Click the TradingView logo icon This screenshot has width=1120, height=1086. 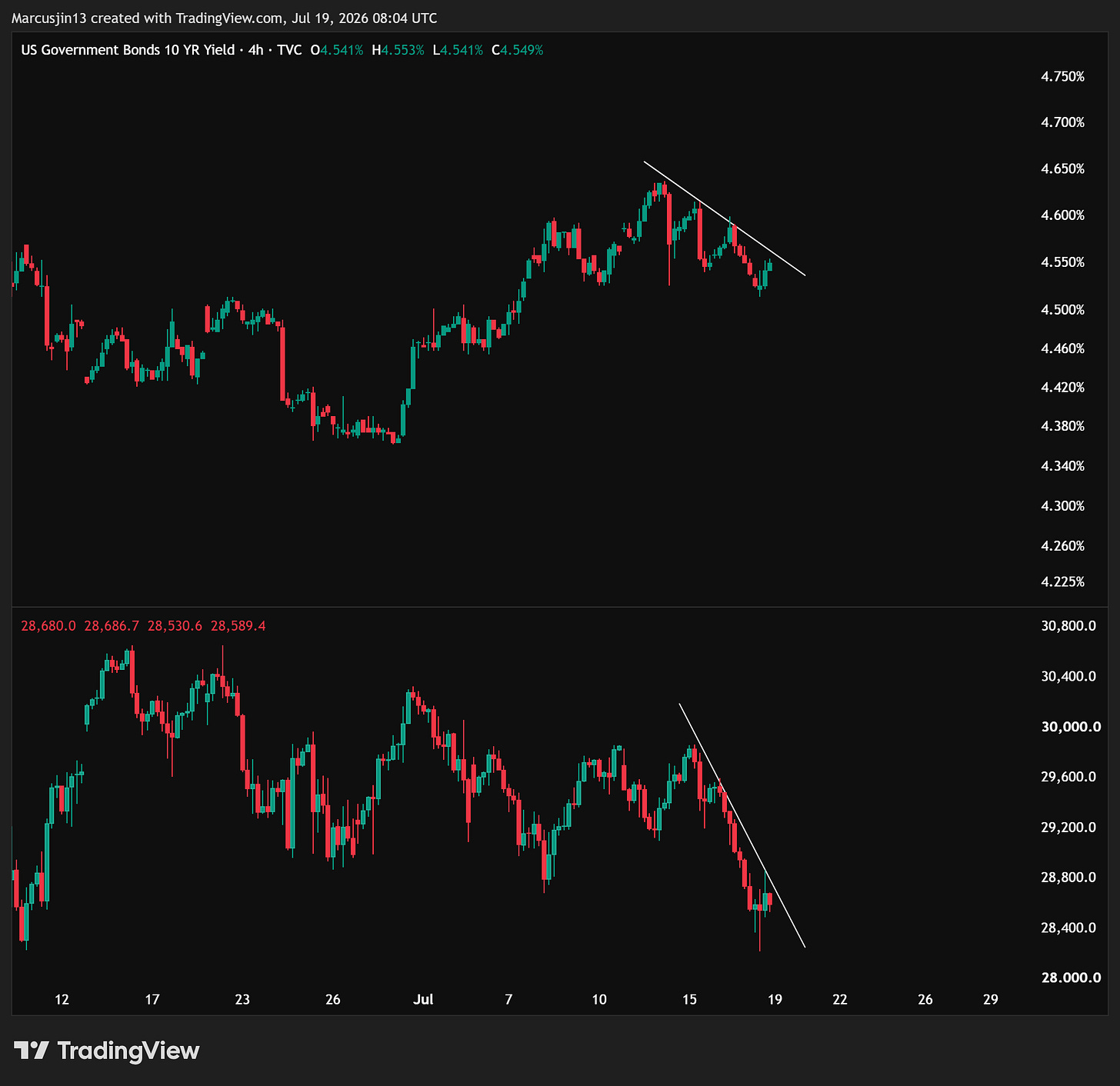(x=32, y=1050)
